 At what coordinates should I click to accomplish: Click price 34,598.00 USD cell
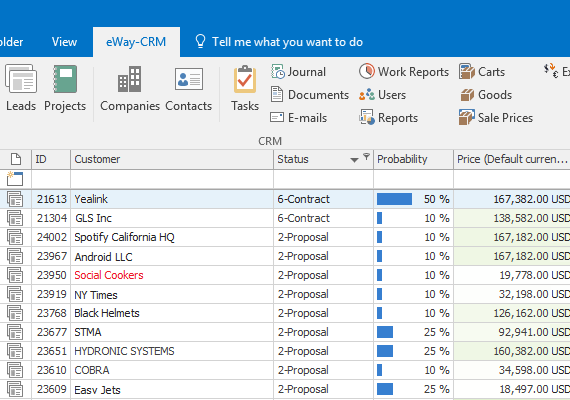(x=512, y=370)
